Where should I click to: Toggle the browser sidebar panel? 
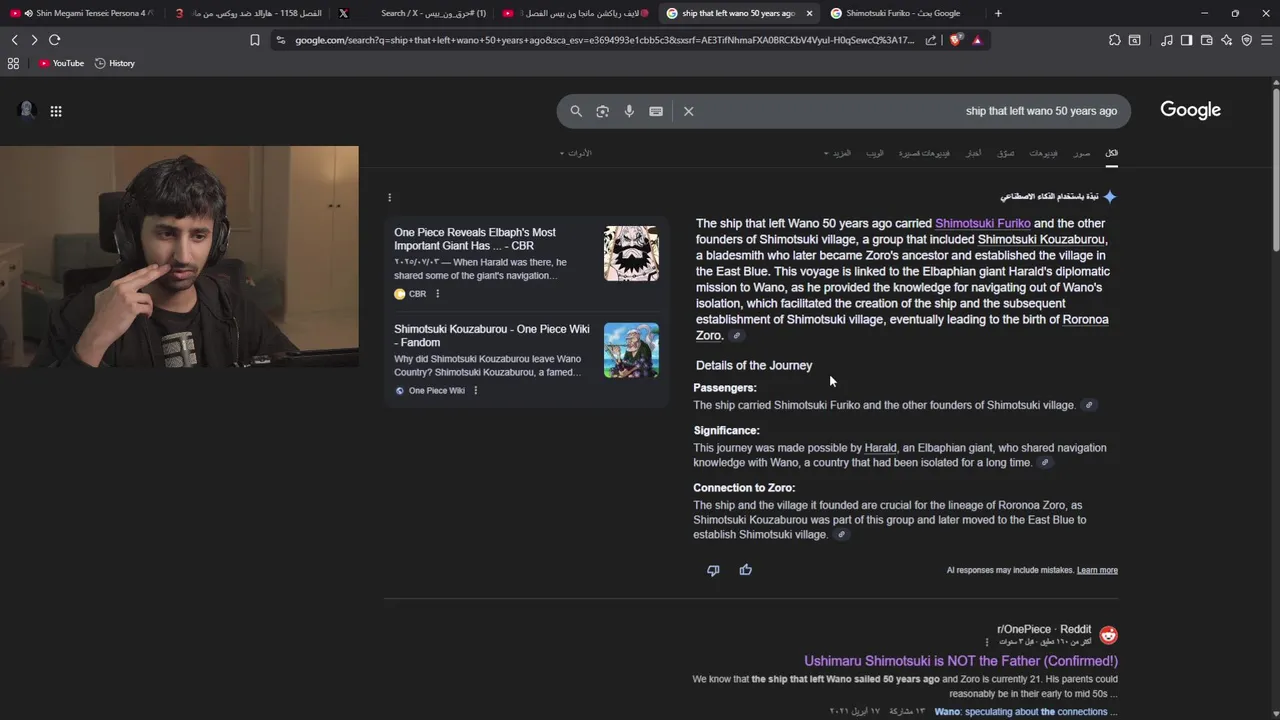(1186, 40)
